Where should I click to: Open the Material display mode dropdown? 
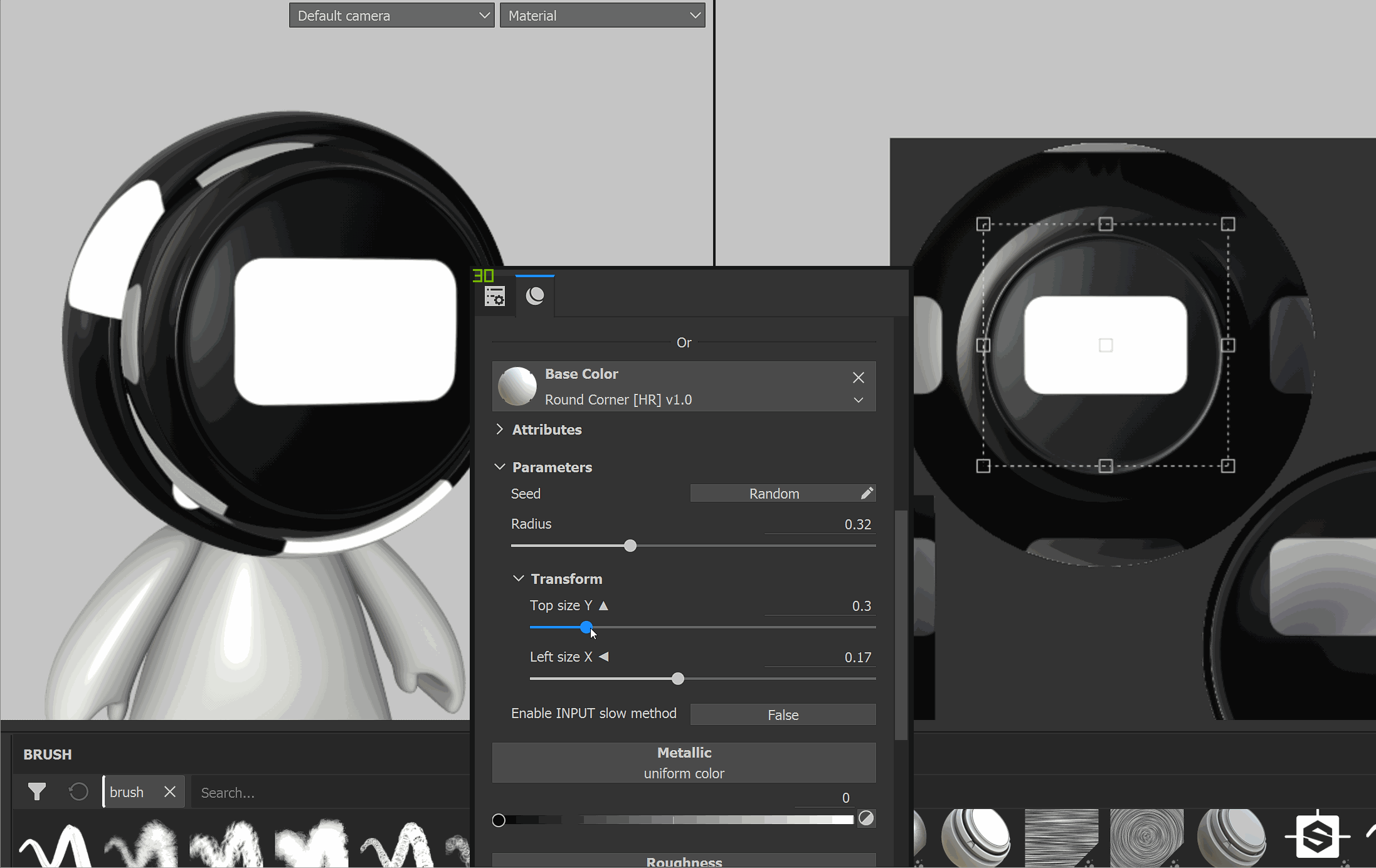point(602,16)
